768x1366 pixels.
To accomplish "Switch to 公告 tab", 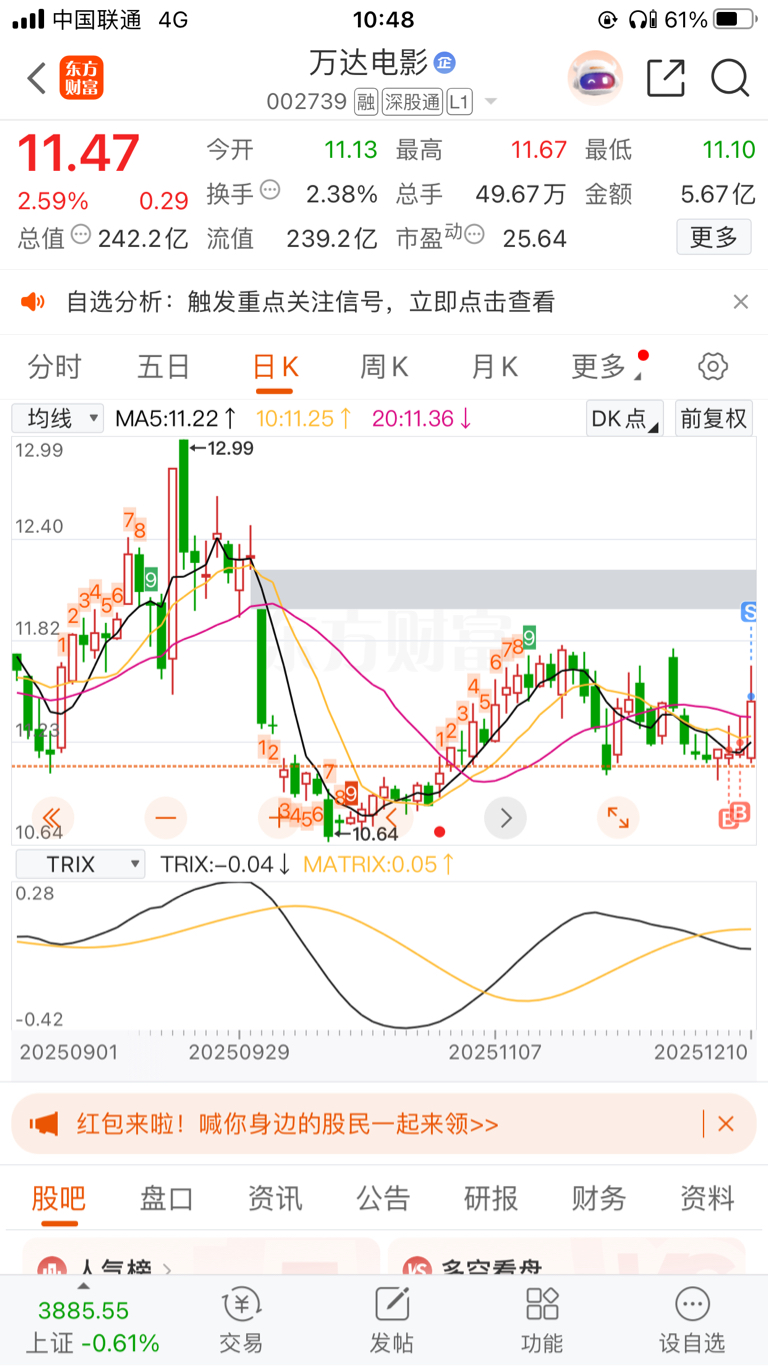I will (383, 1198).
